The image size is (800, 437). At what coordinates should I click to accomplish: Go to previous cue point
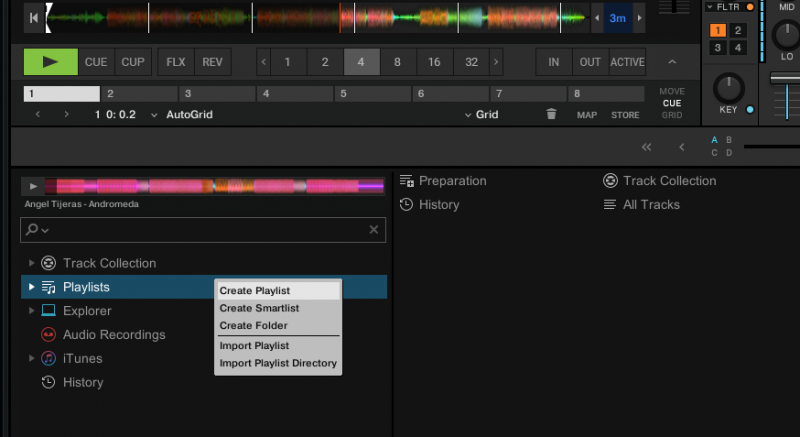(38, 115)
